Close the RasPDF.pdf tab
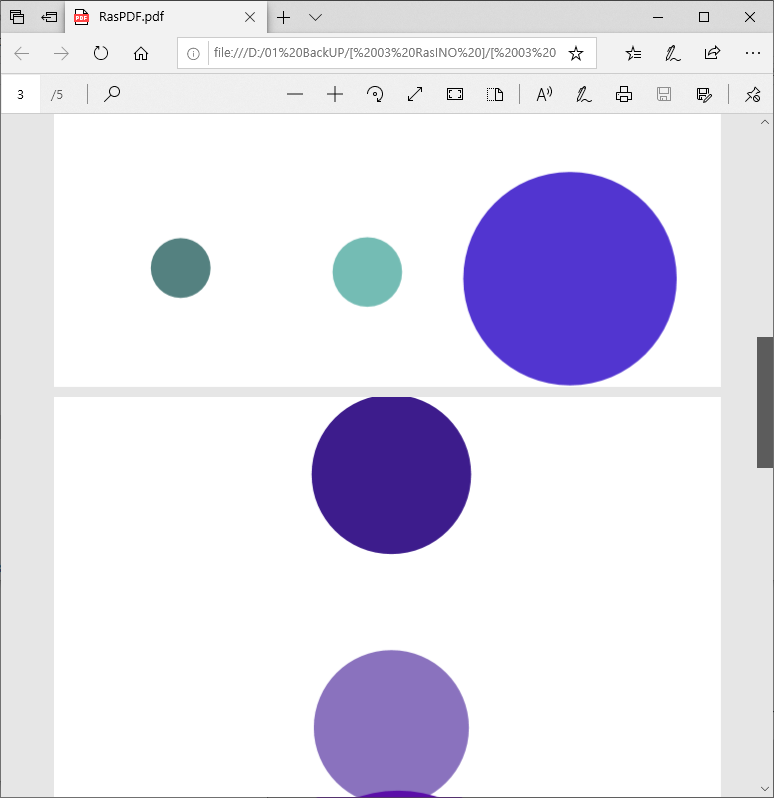 click(x=250, y=17)
